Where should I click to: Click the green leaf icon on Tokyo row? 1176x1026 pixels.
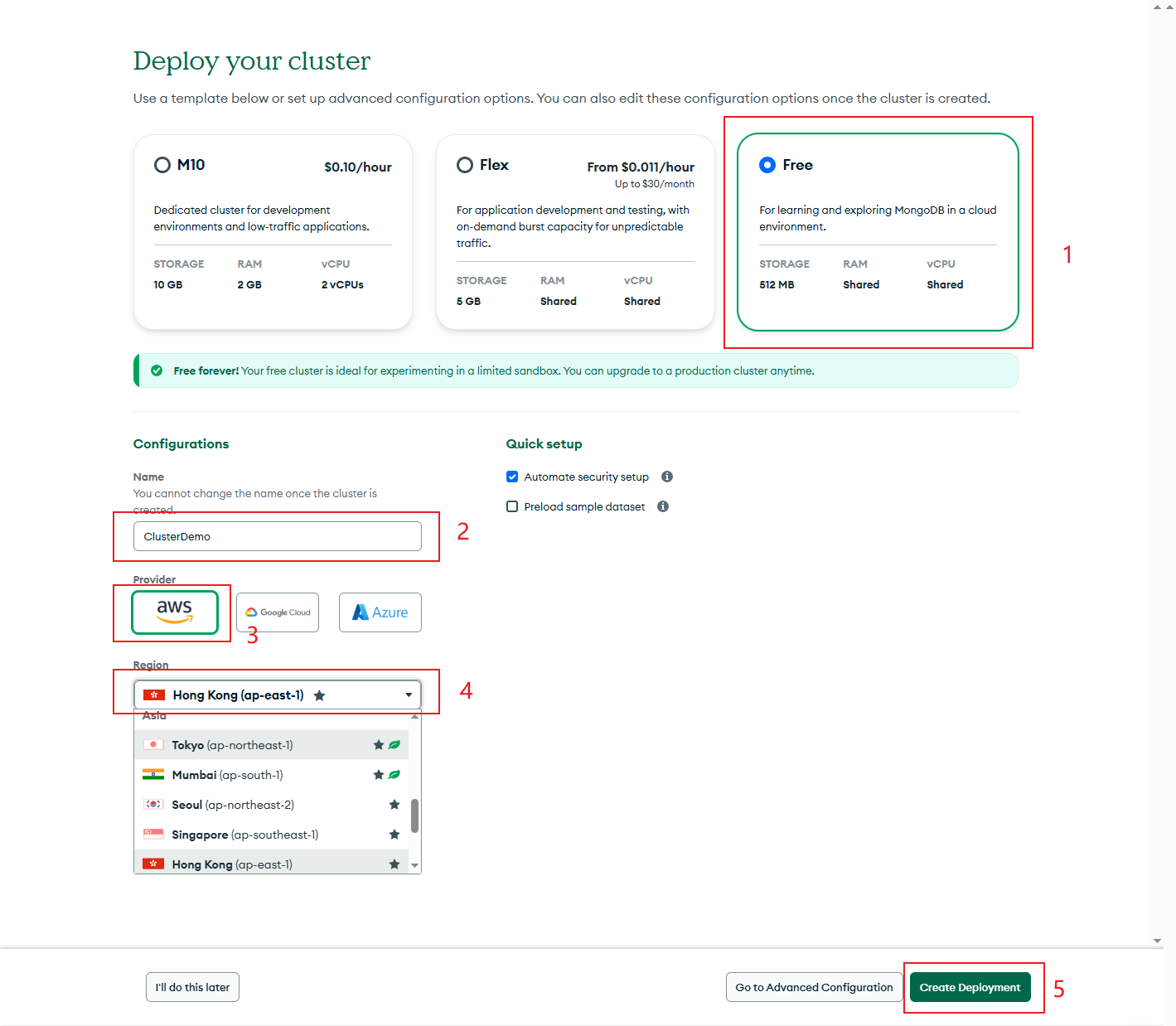coord(394,745)
